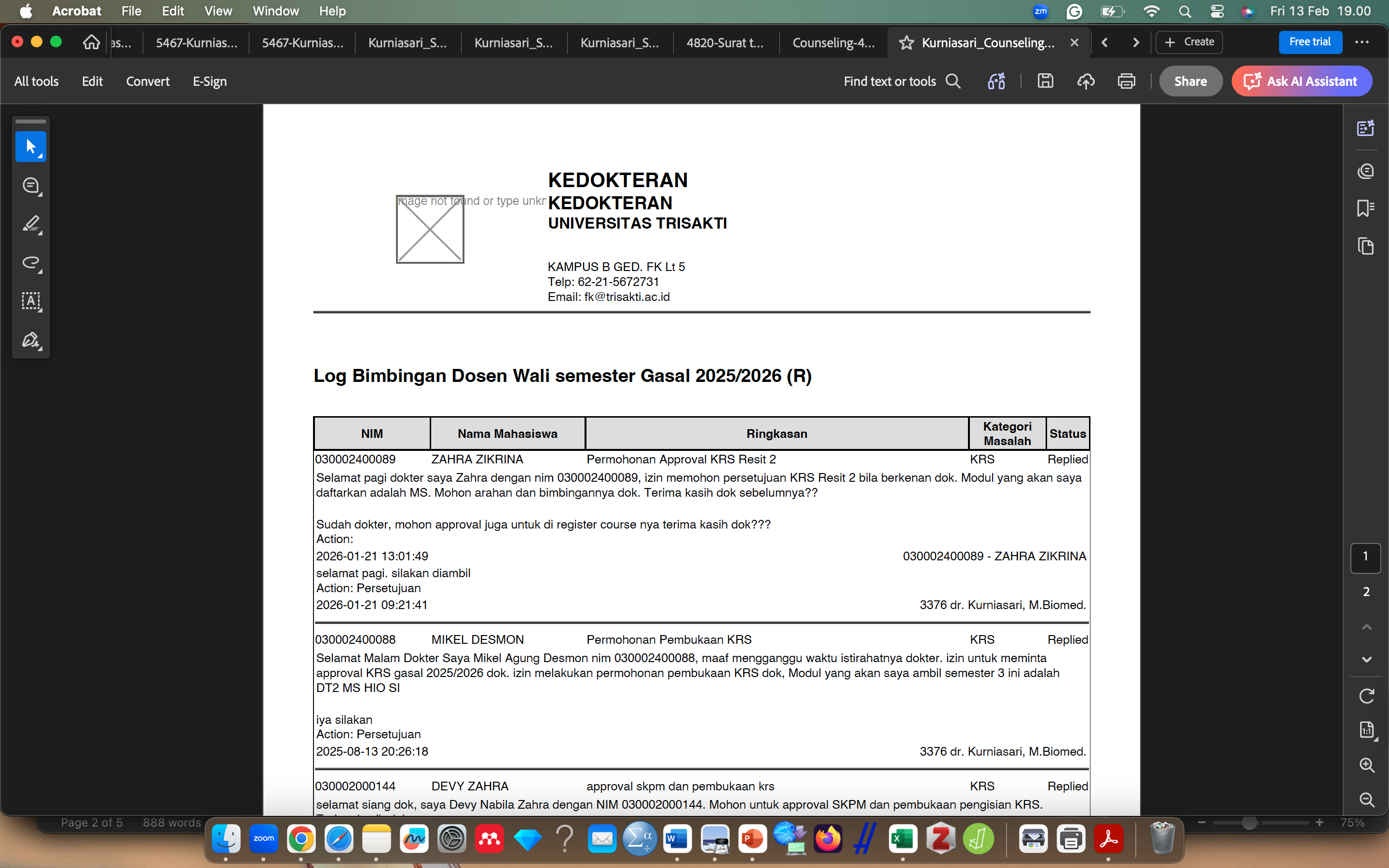Pick the freehand Draw lasso tool

pos(30,262)
